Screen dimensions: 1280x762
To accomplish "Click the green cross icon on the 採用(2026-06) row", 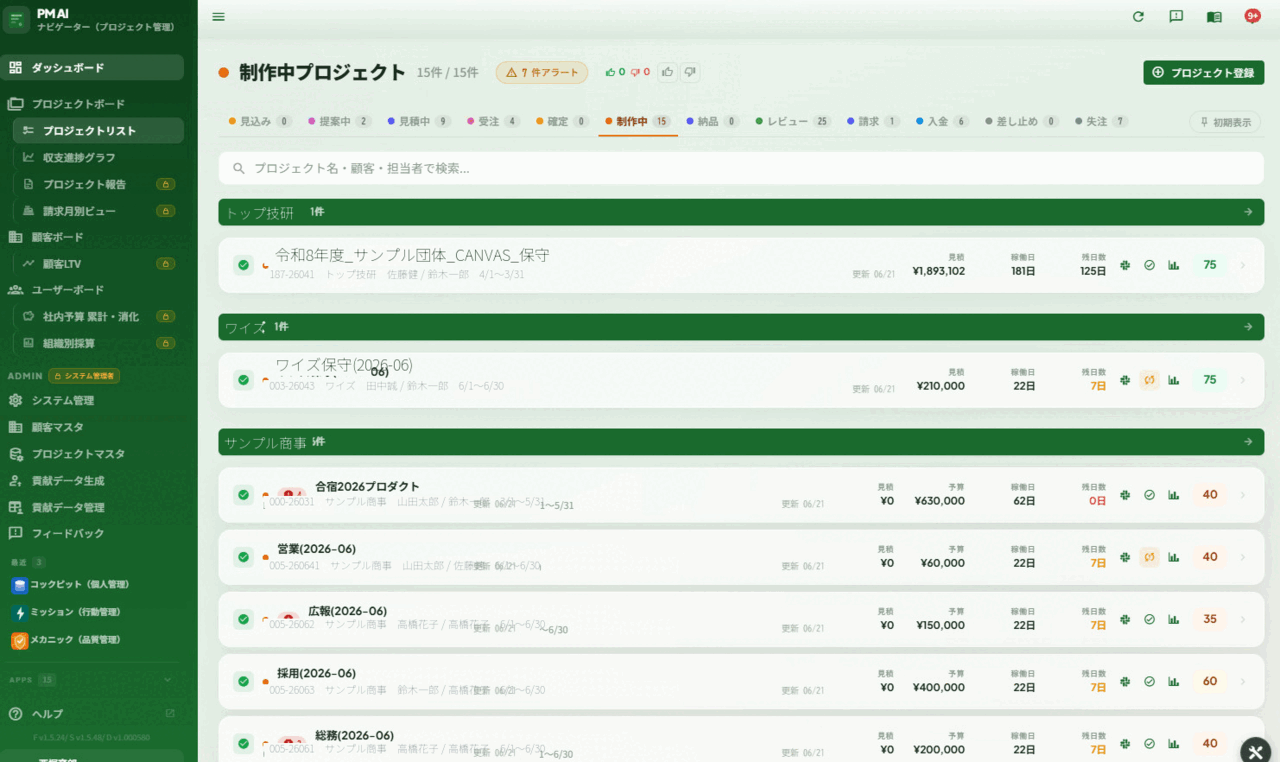I will pos(1125,681).
